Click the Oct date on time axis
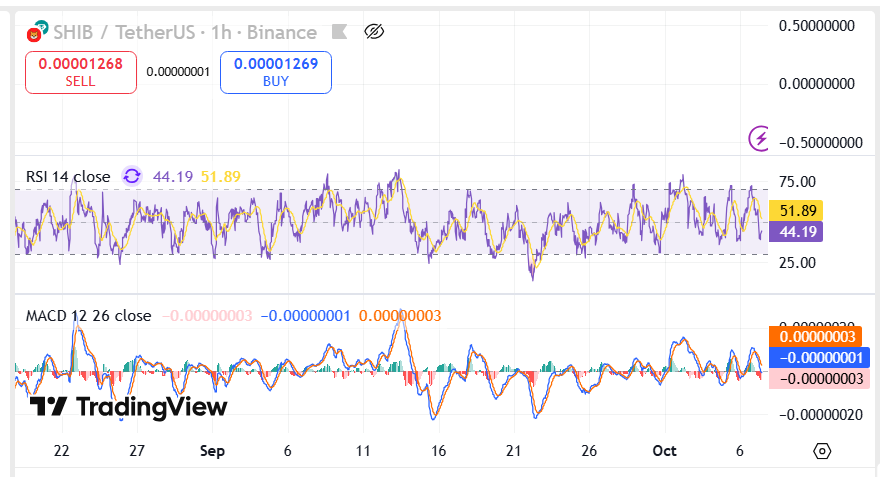 point(664,451)
